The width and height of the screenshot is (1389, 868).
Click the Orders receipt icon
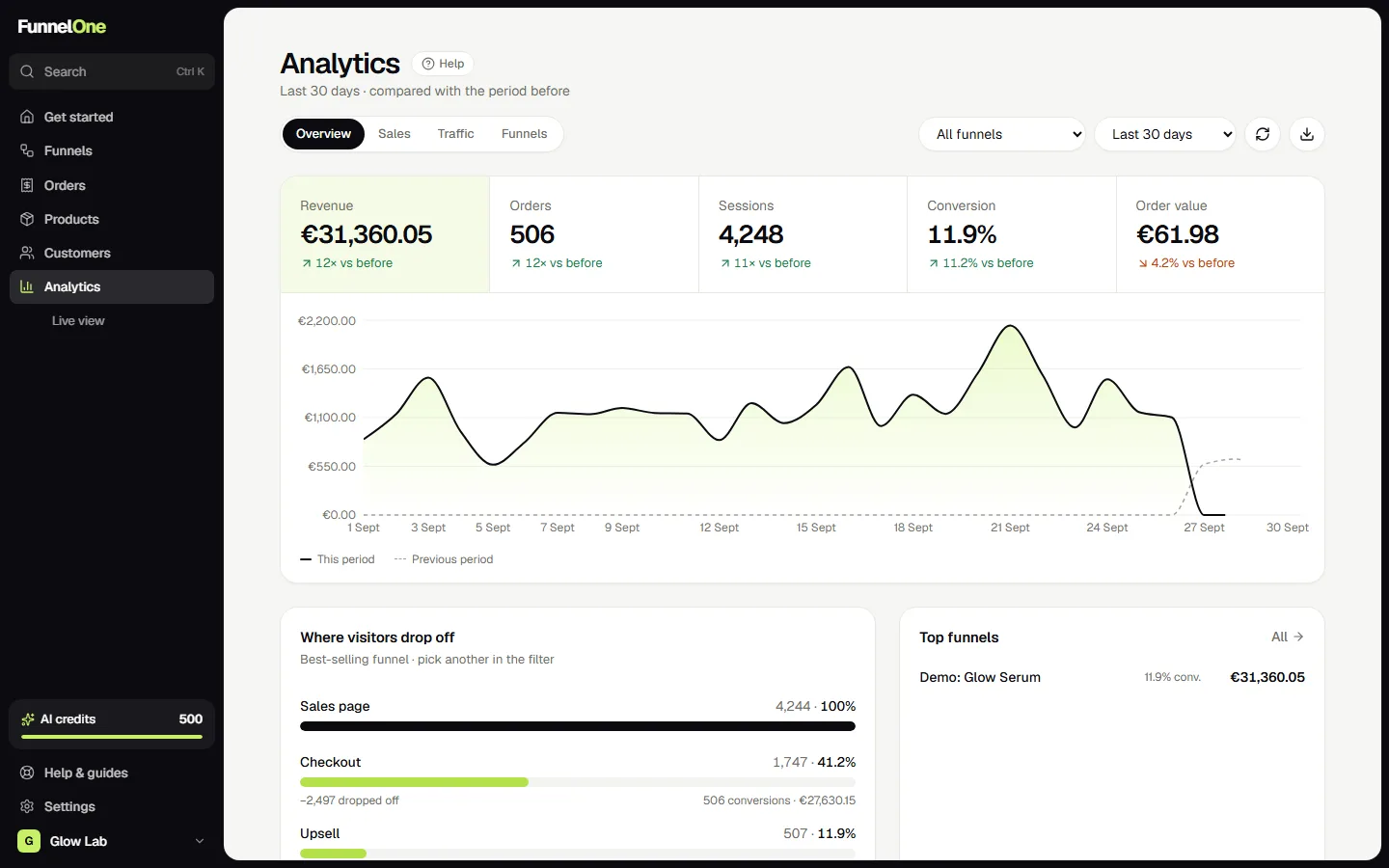coord(27,185)
